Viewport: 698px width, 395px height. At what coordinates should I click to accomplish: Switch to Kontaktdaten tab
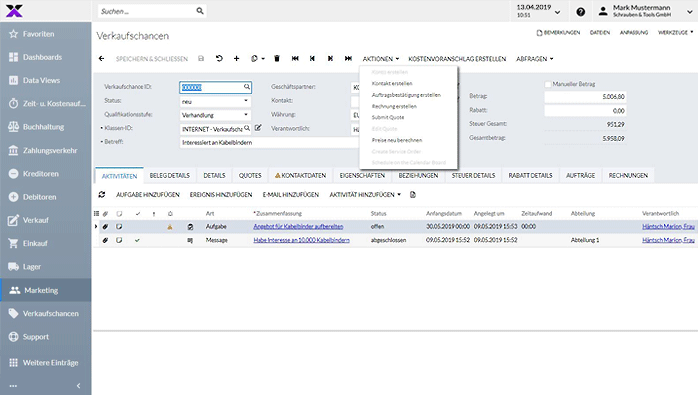(300, 175)
